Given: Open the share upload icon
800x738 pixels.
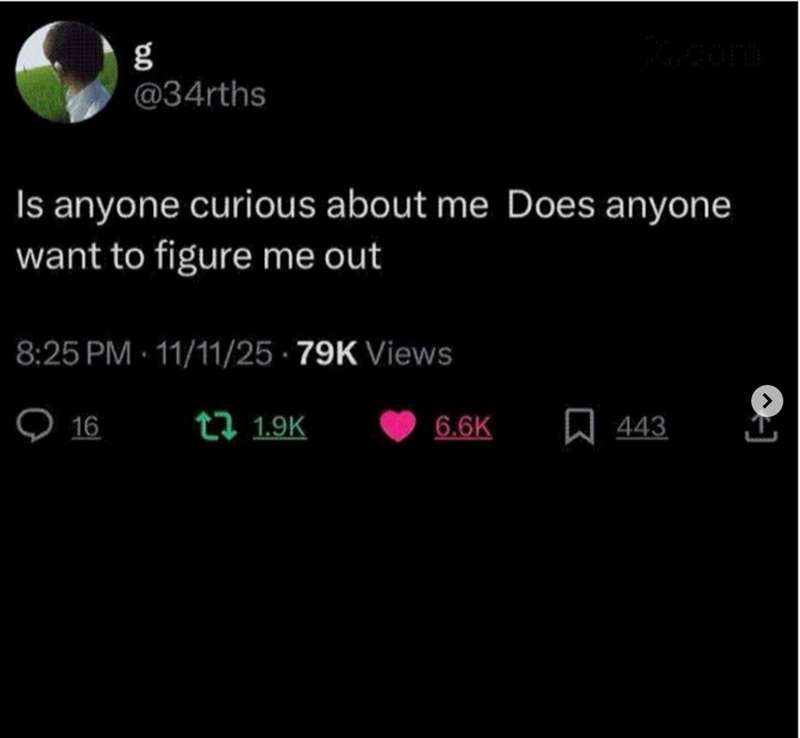Looking at the screenshot, I should pos(761,429).
